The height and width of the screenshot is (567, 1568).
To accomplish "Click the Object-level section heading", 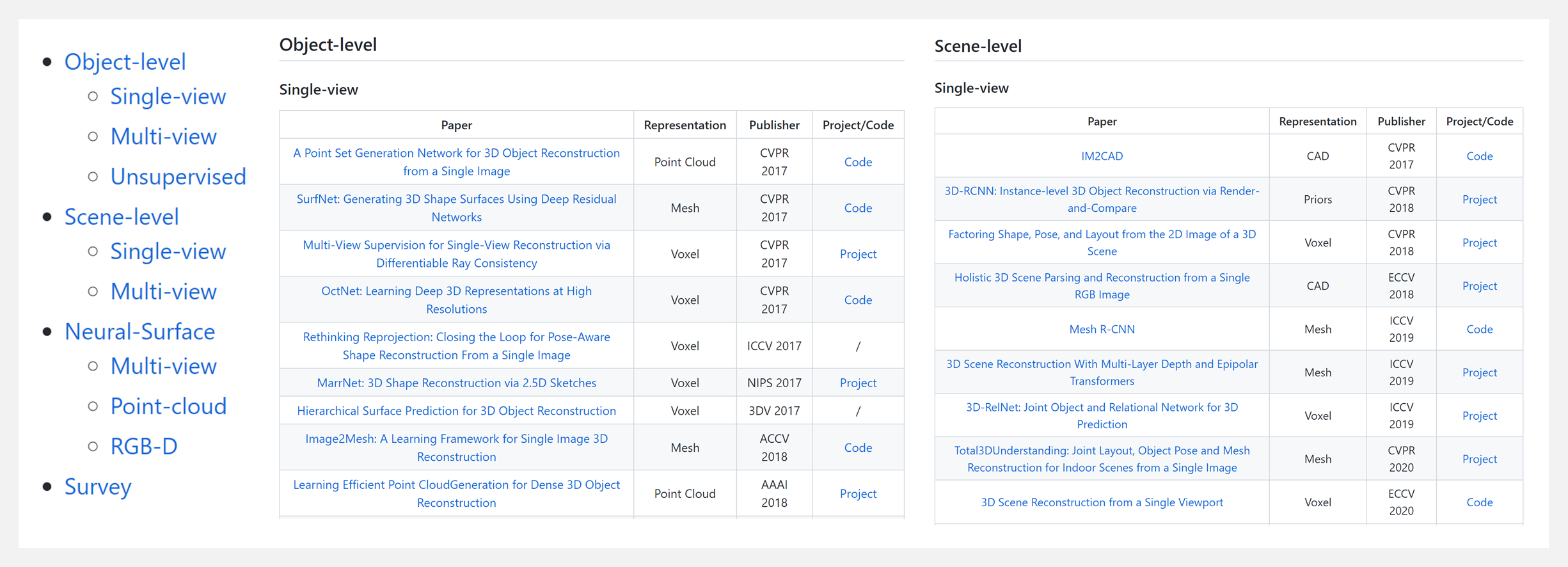I will [x=328, y=44].
